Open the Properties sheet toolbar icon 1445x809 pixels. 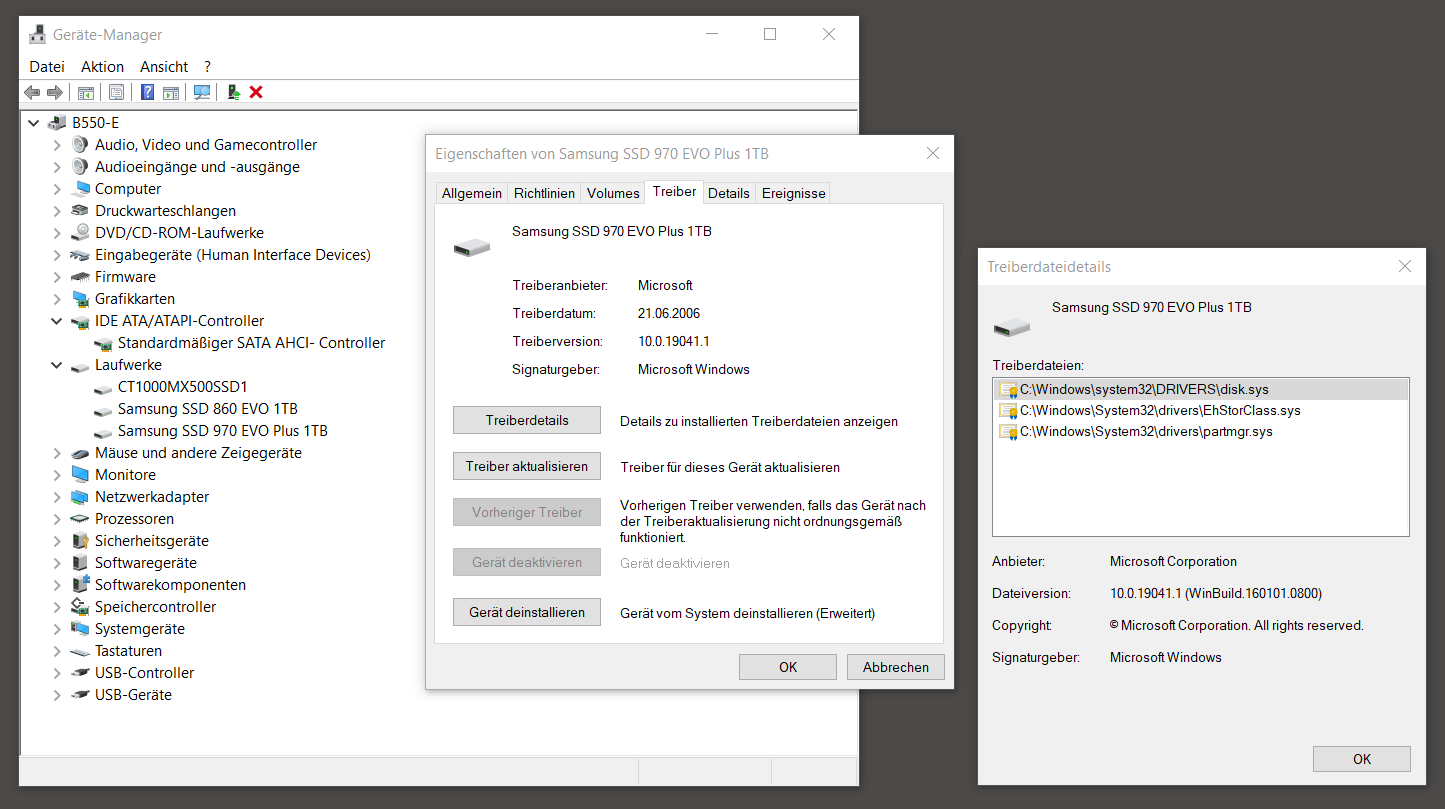pos(116,92)
